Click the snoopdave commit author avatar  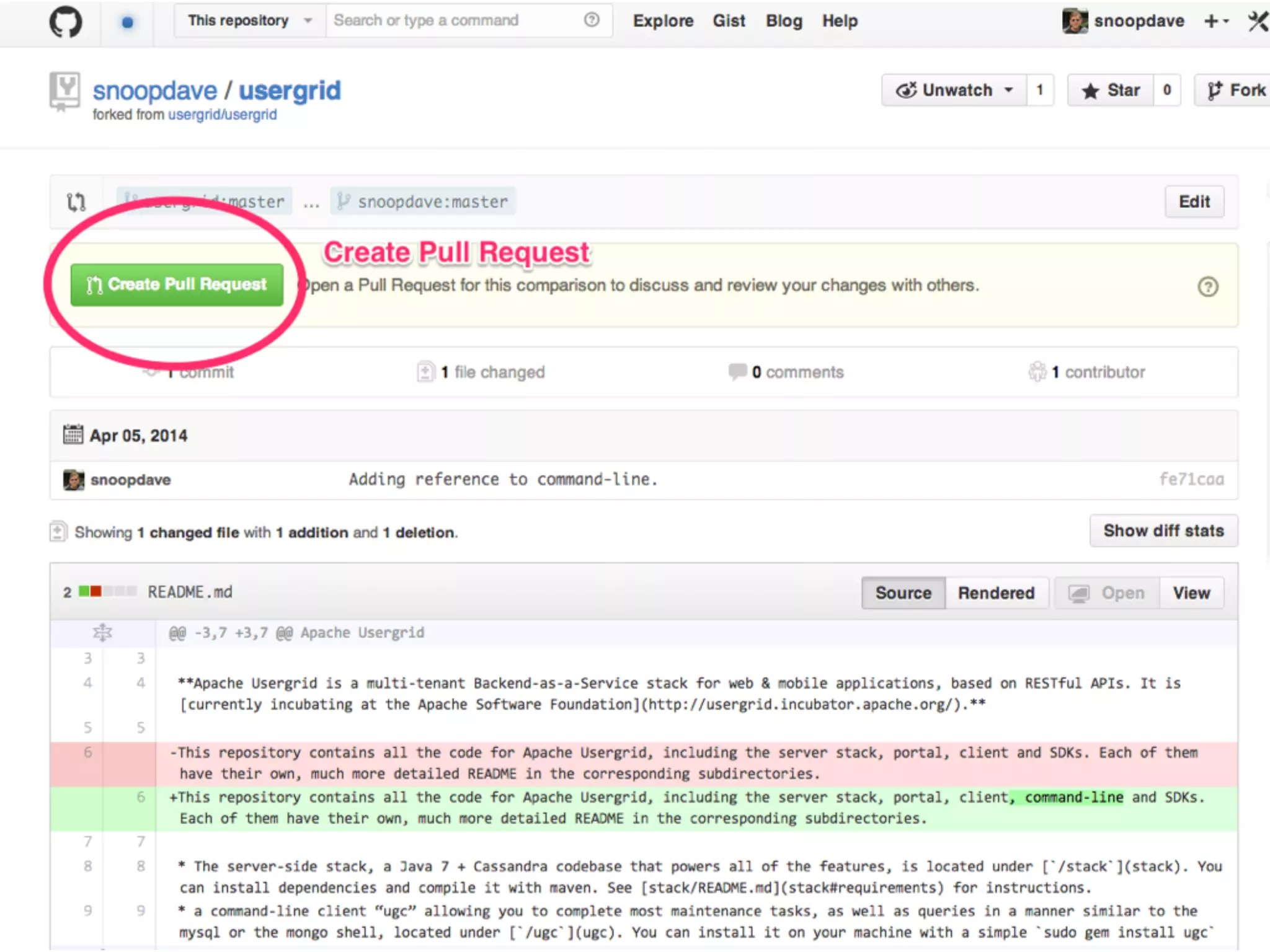point(74,480)
